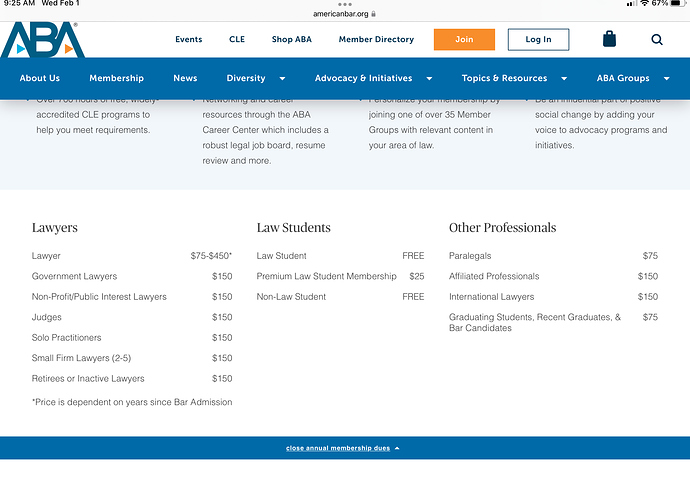Open Advocacy & Initiatives menu label
This screenshot has width=690, height=493.
tap(363, 78)
